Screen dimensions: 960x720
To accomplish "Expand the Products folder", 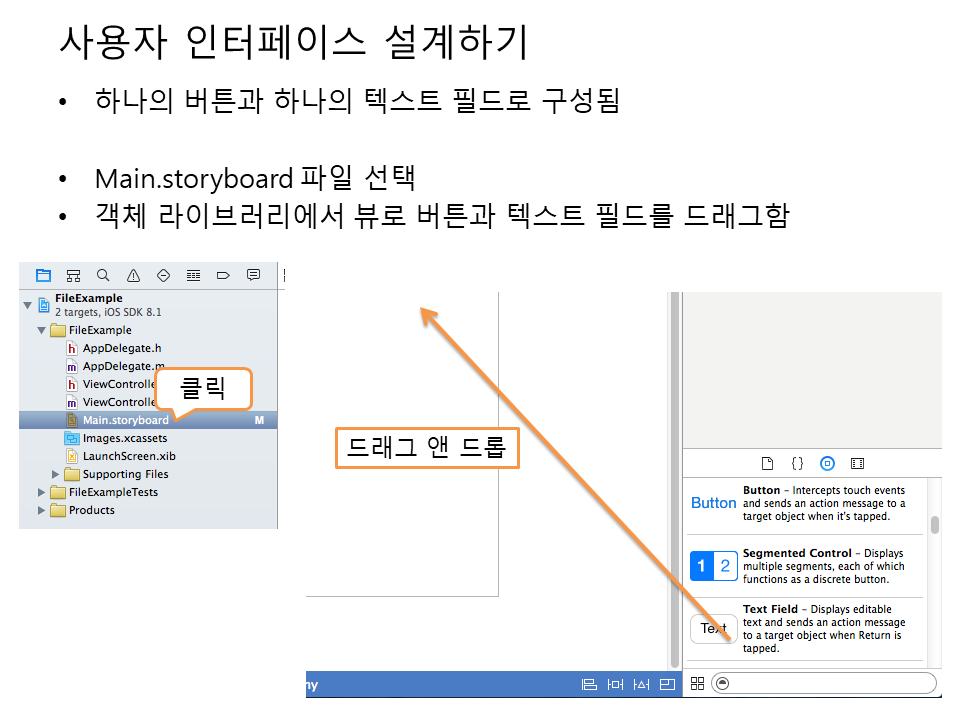I will point(42,510).
